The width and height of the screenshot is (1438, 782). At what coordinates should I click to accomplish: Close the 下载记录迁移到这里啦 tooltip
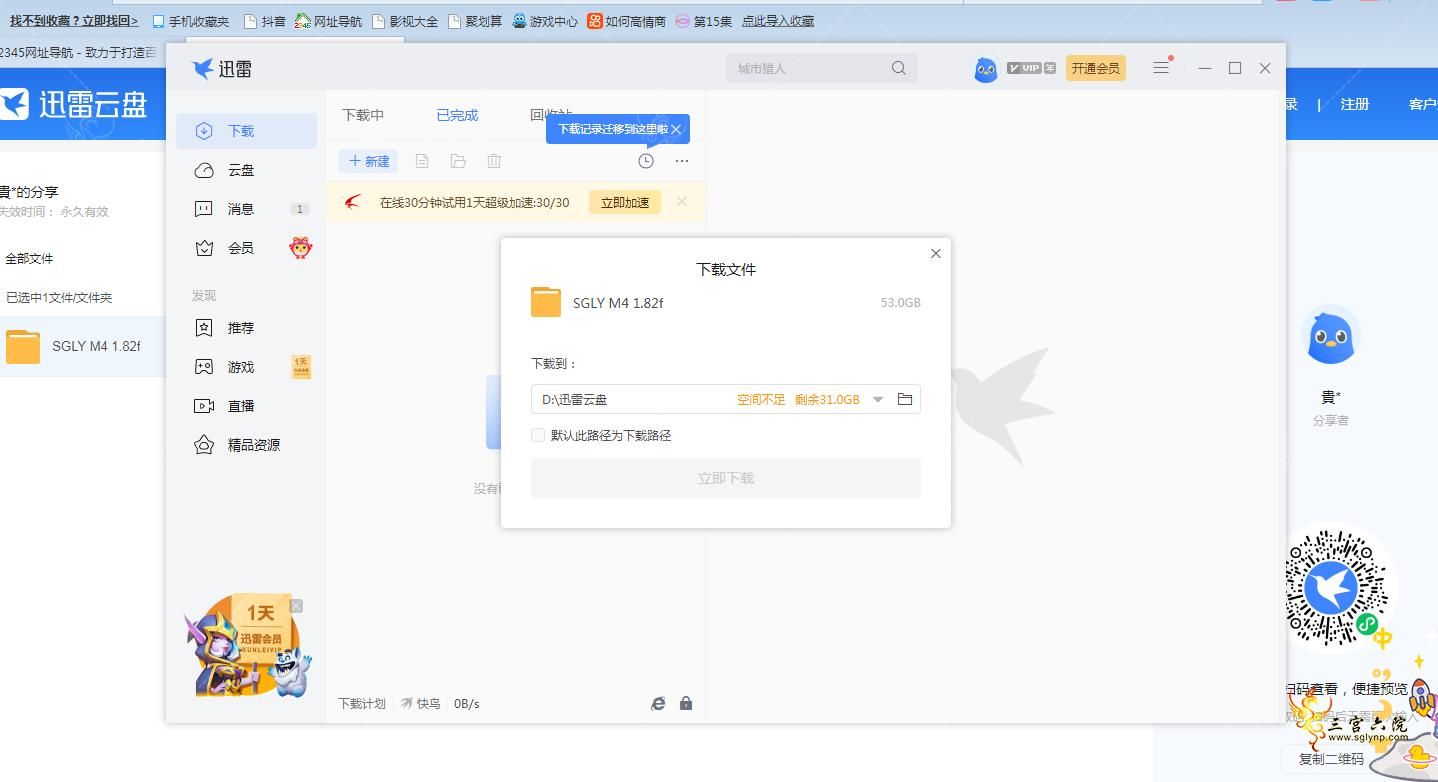[x=677, y=129]
